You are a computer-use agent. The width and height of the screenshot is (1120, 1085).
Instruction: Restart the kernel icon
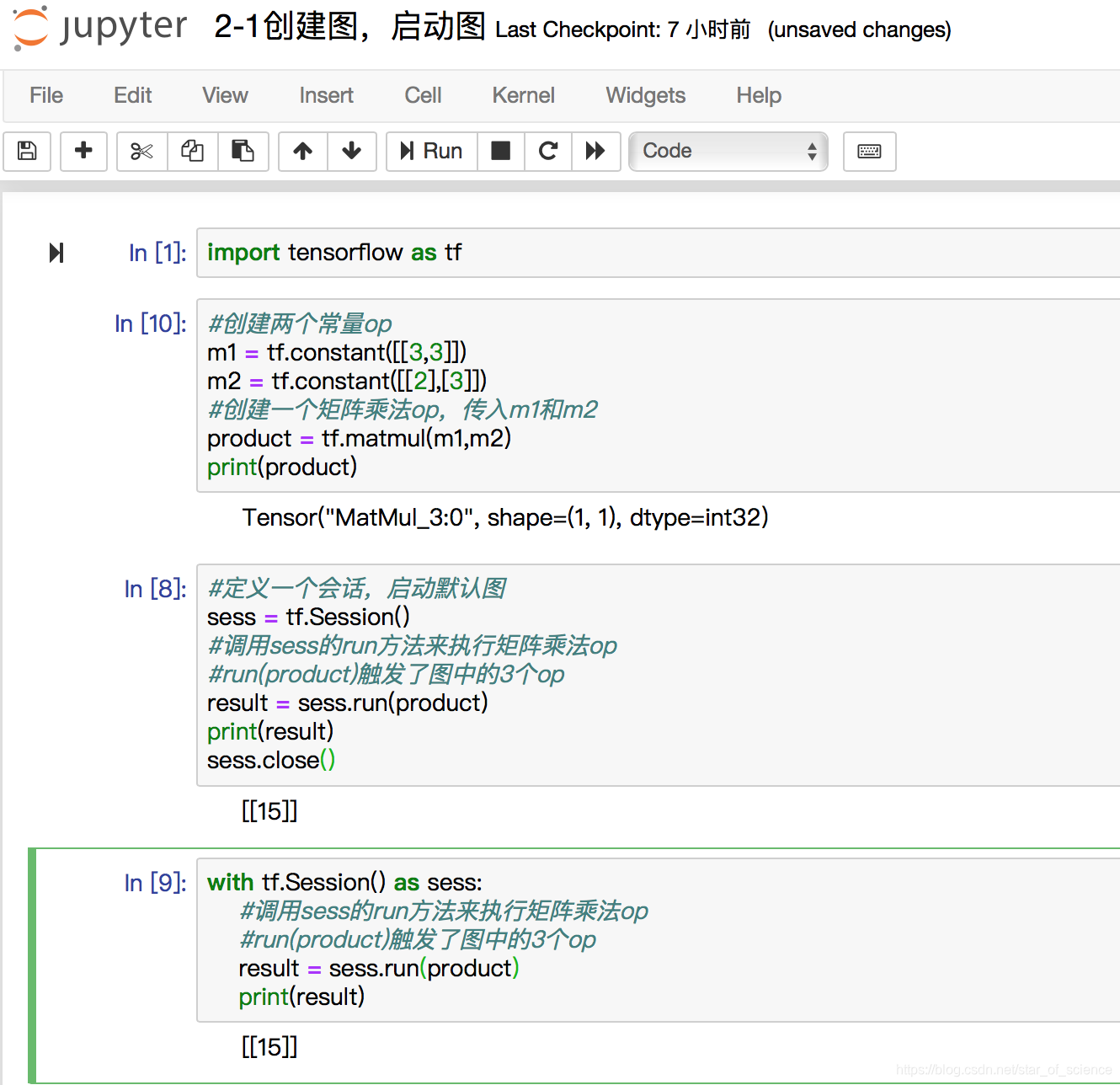click(548, 152)
